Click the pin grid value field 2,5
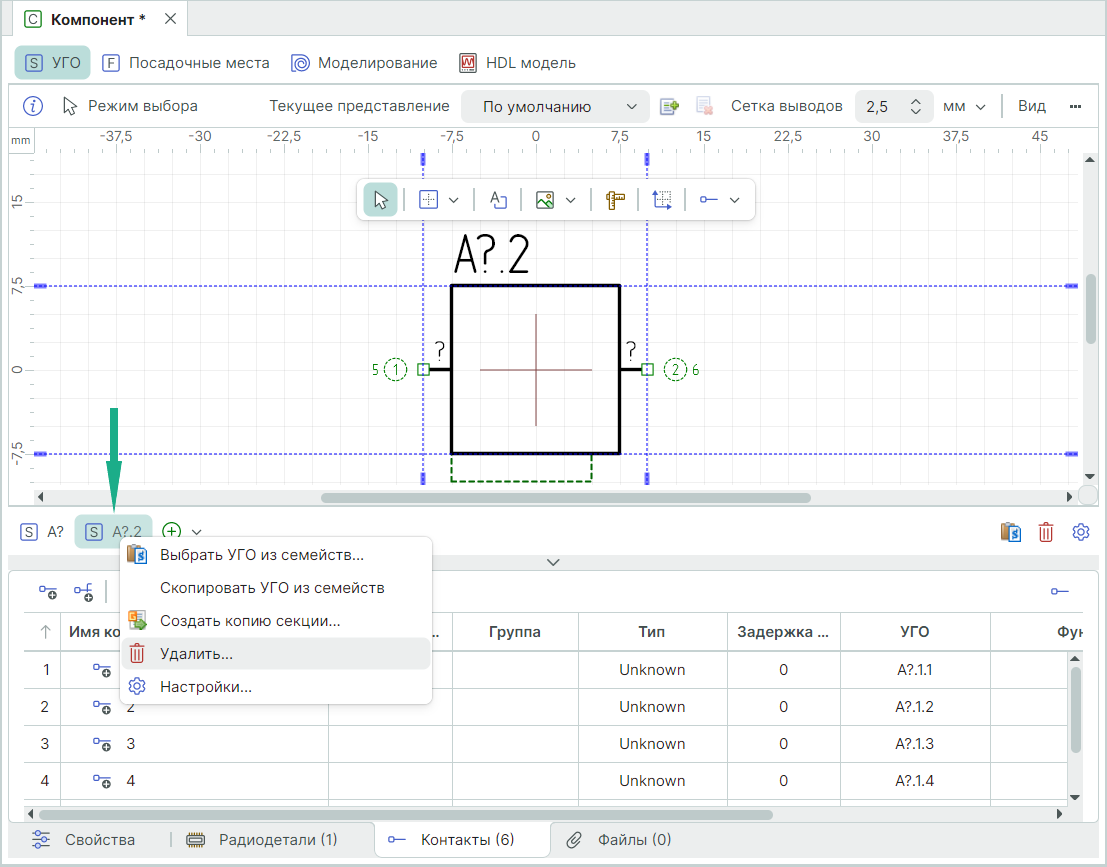The width and height of the screenshot is (1107, 867). (x=878, y=106)
